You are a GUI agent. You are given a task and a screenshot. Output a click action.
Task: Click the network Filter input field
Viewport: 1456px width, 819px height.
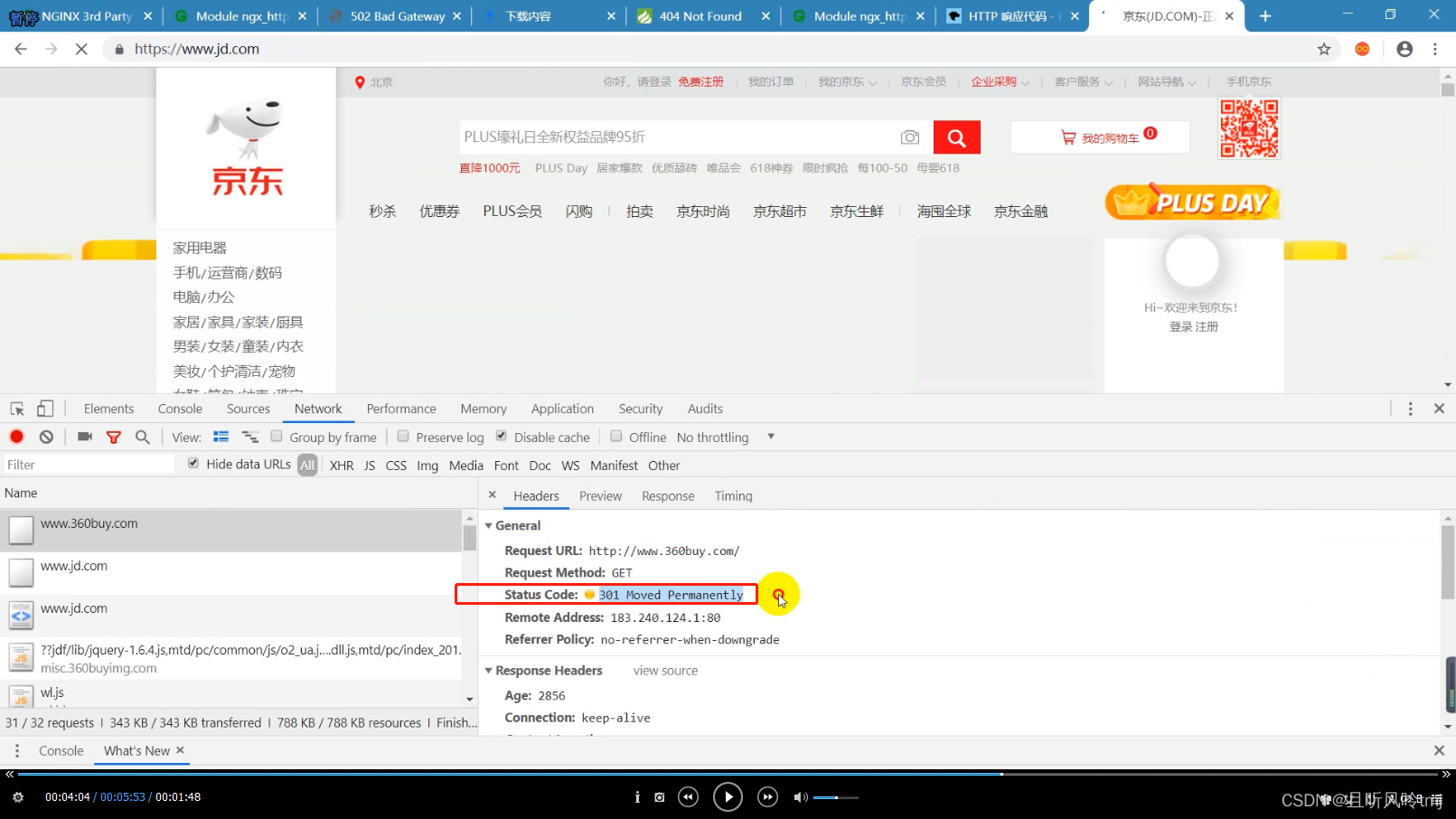[x=88, y=465]
